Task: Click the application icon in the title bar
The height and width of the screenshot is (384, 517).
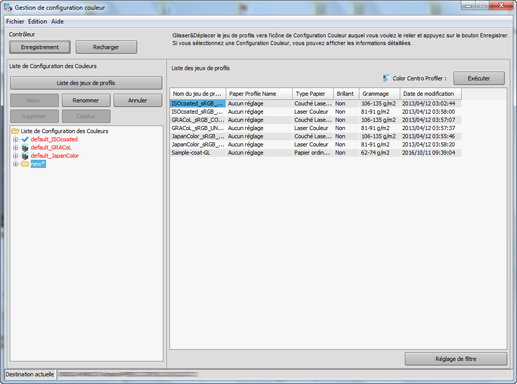Action: pyautogui.click(x=8, y=7)
